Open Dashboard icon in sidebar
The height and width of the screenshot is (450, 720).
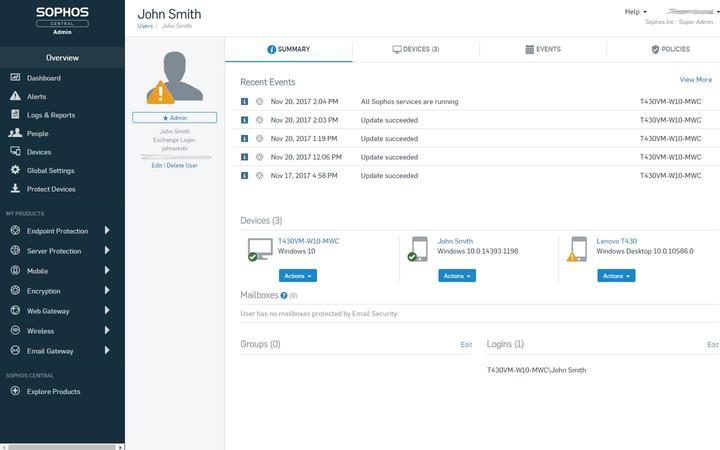[x=15, y=77]
